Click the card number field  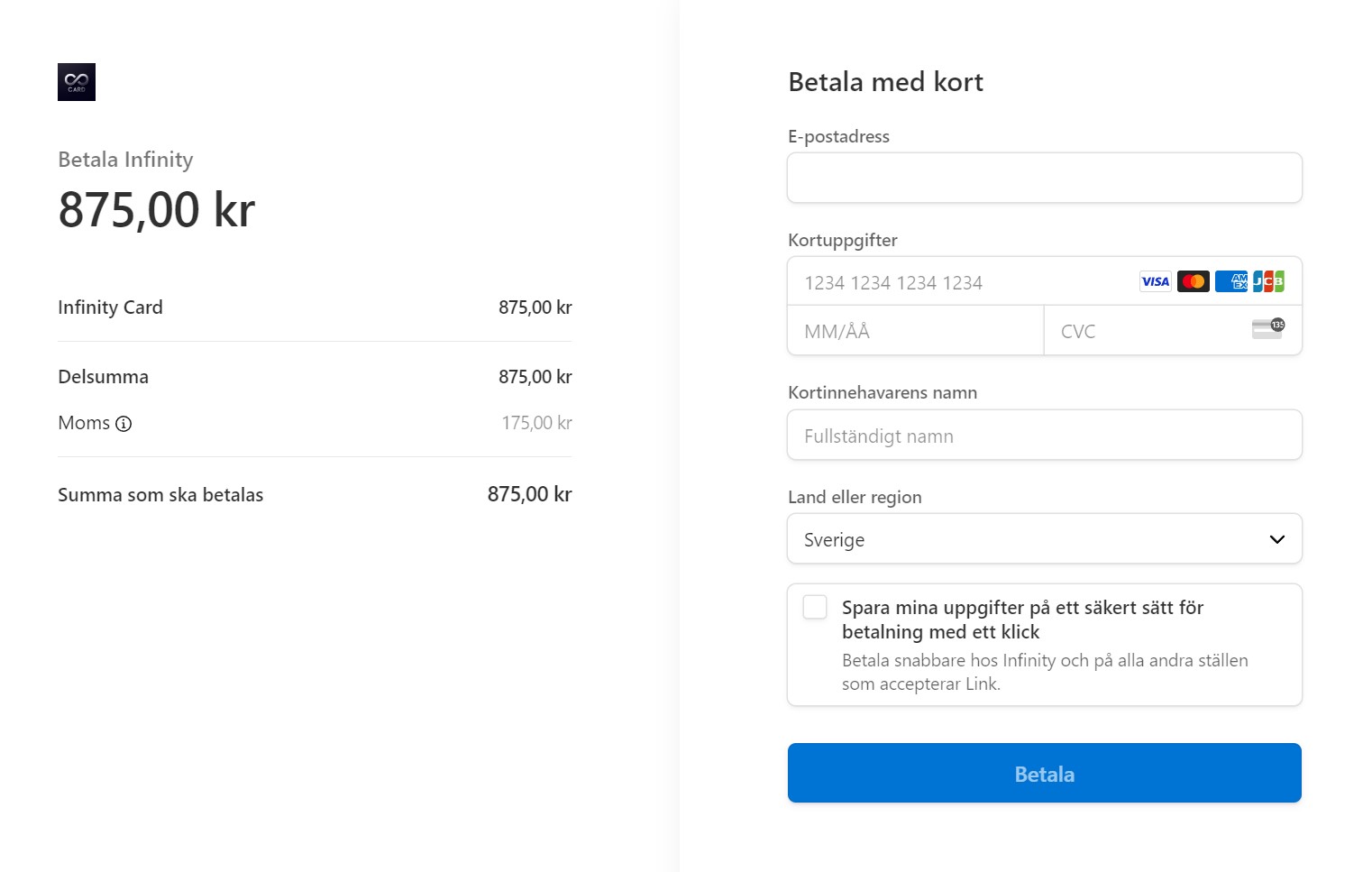[x=956, y=282]
